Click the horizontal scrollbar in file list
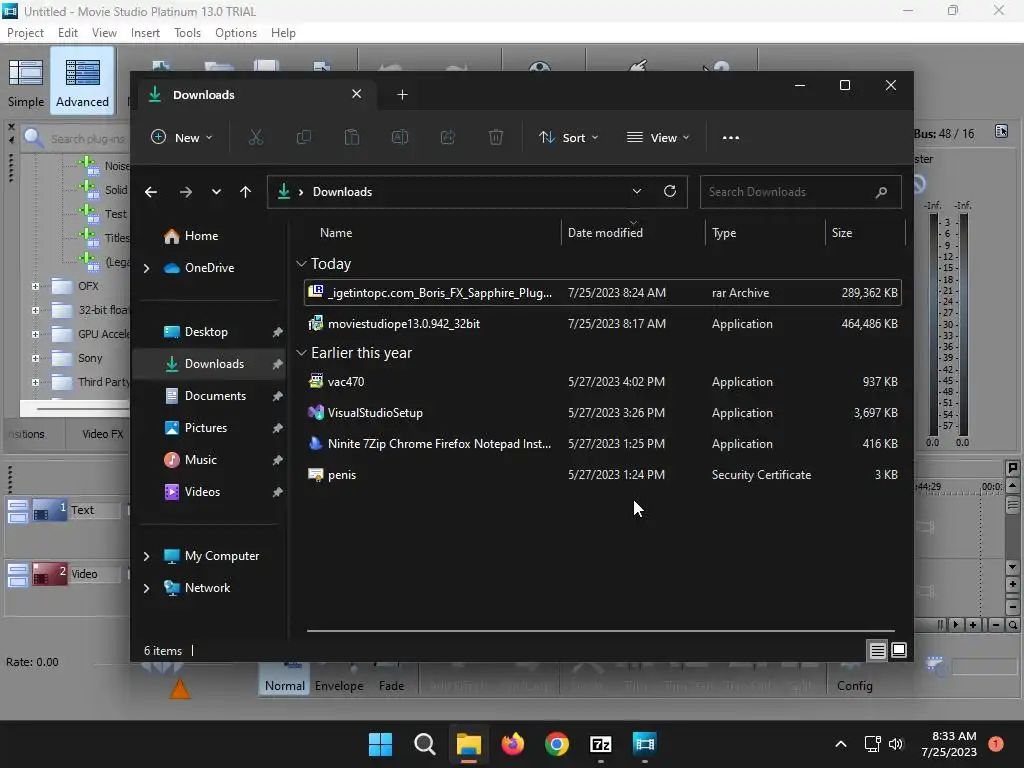Viewport: 1024px width, 768px height. [x=601, y=631]
